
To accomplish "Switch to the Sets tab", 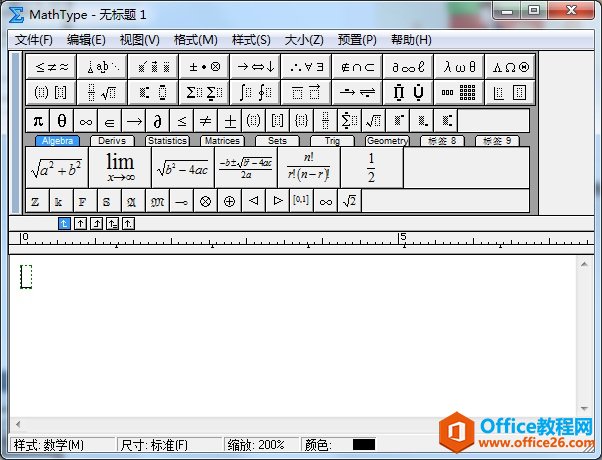I will pos(277,141).
